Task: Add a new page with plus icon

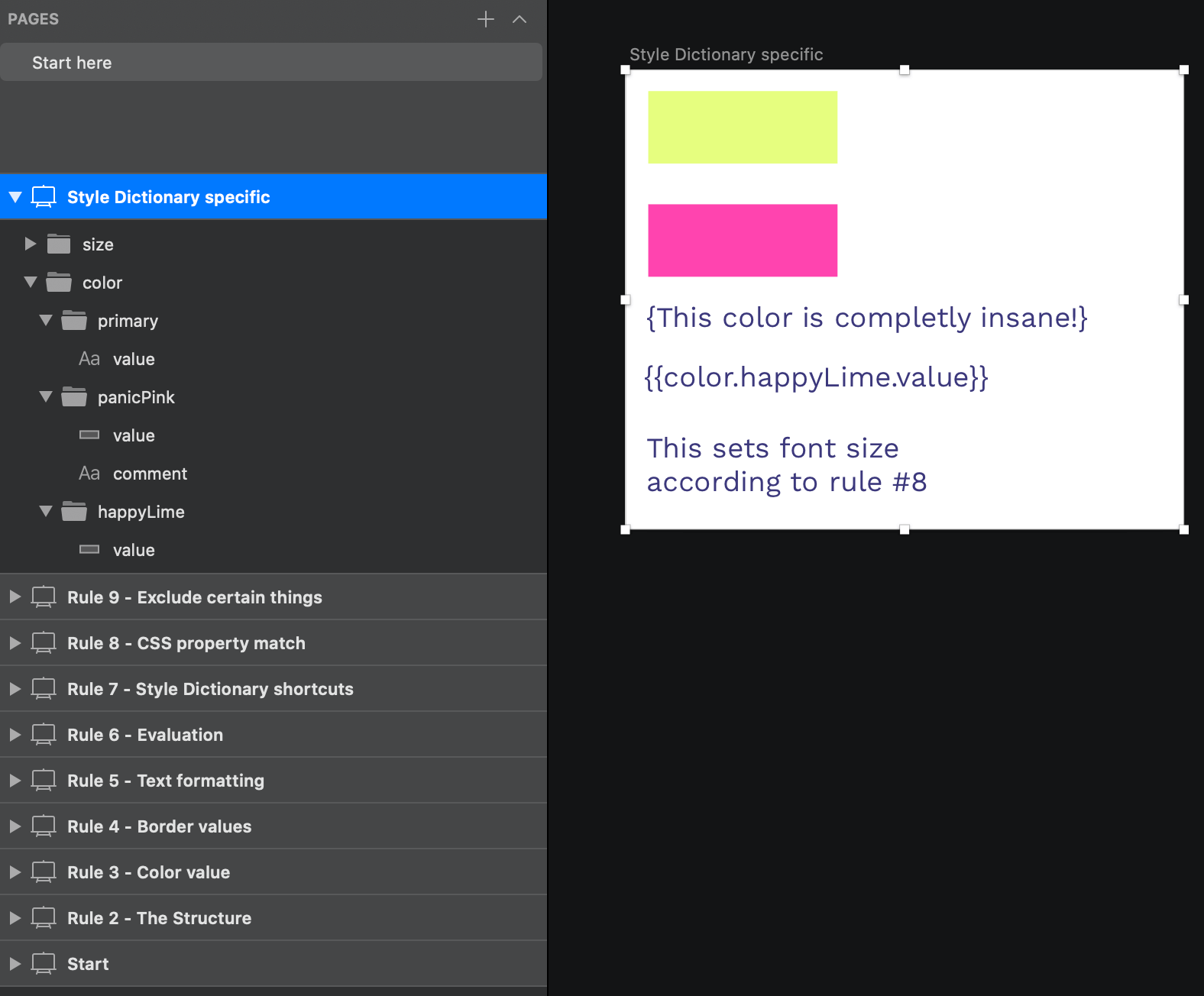Action: click(x=486, y=19)
